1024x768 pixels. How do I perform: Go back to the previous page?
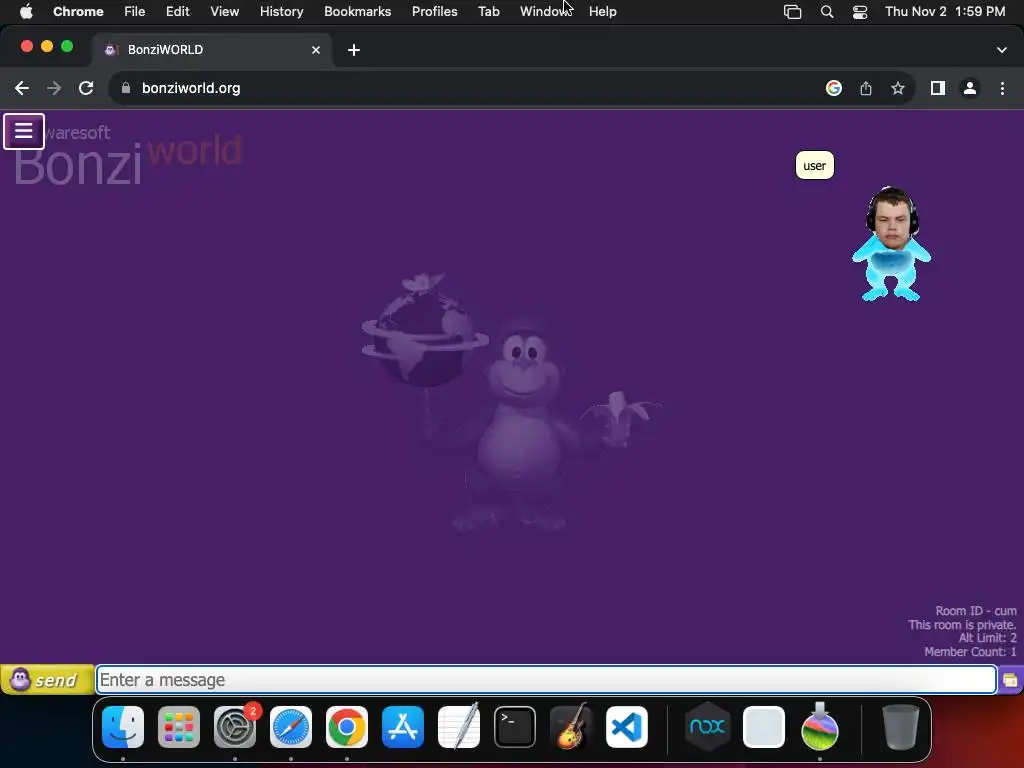click(22, 88)
